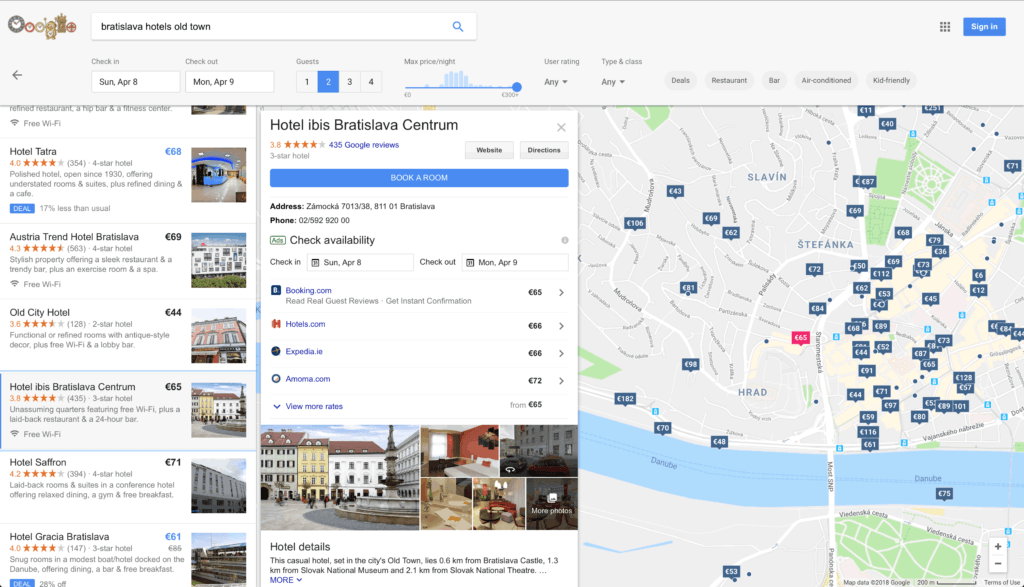
Task: Select 1 guest
Action: [x=307, y=82]
